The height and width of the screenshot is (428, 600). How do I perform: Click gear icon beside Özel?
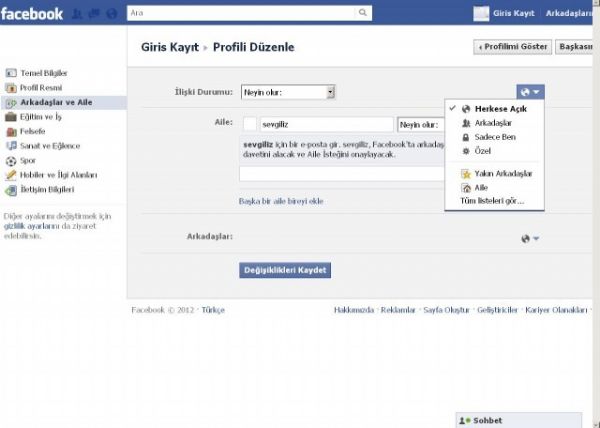pyautogui.click(x=466, y=151)
